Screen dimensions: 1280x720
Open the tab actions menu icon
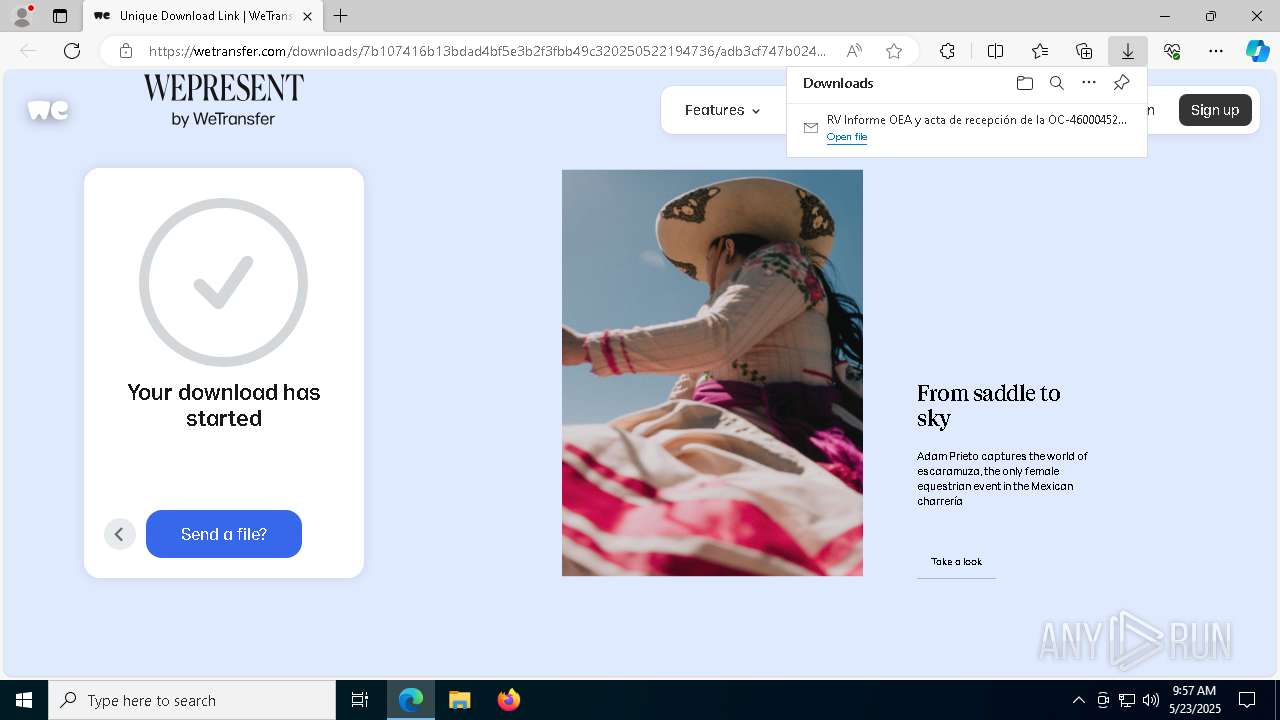60,16
